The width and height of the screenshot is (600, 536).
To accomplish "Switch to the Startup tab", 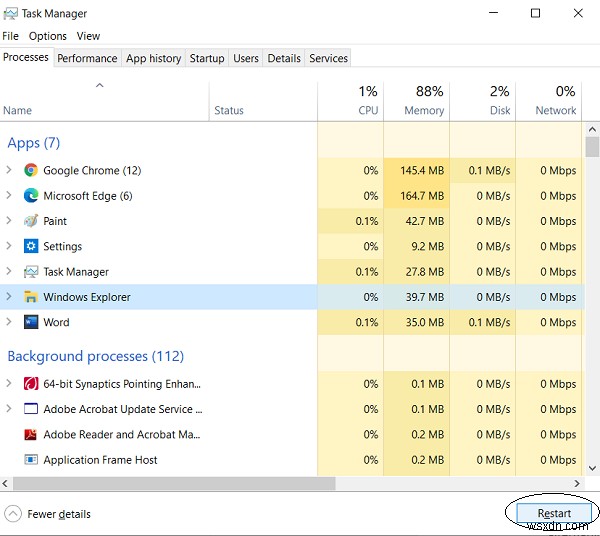I will [207, 58].
